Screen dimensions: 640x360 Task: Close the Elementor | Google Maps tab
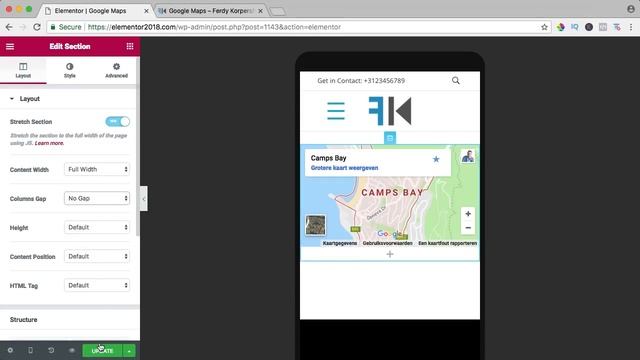[146, 11]
